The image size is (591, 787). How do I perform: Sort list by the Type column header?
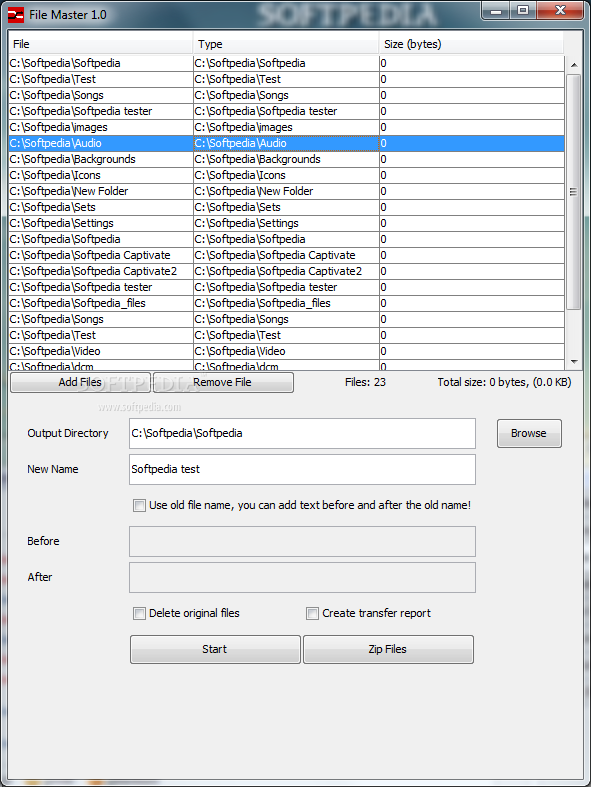click(x=286, y=44)
